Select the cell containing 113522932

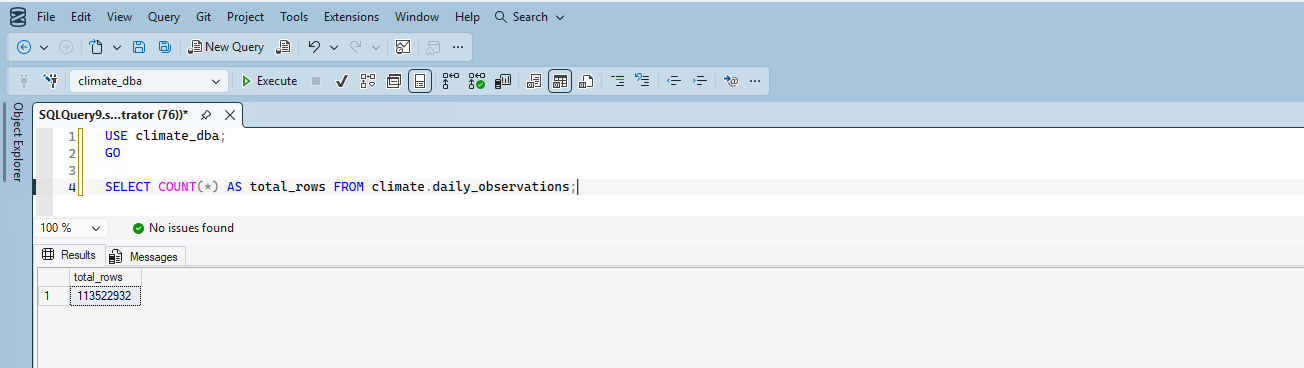click(x=104, y=296)
